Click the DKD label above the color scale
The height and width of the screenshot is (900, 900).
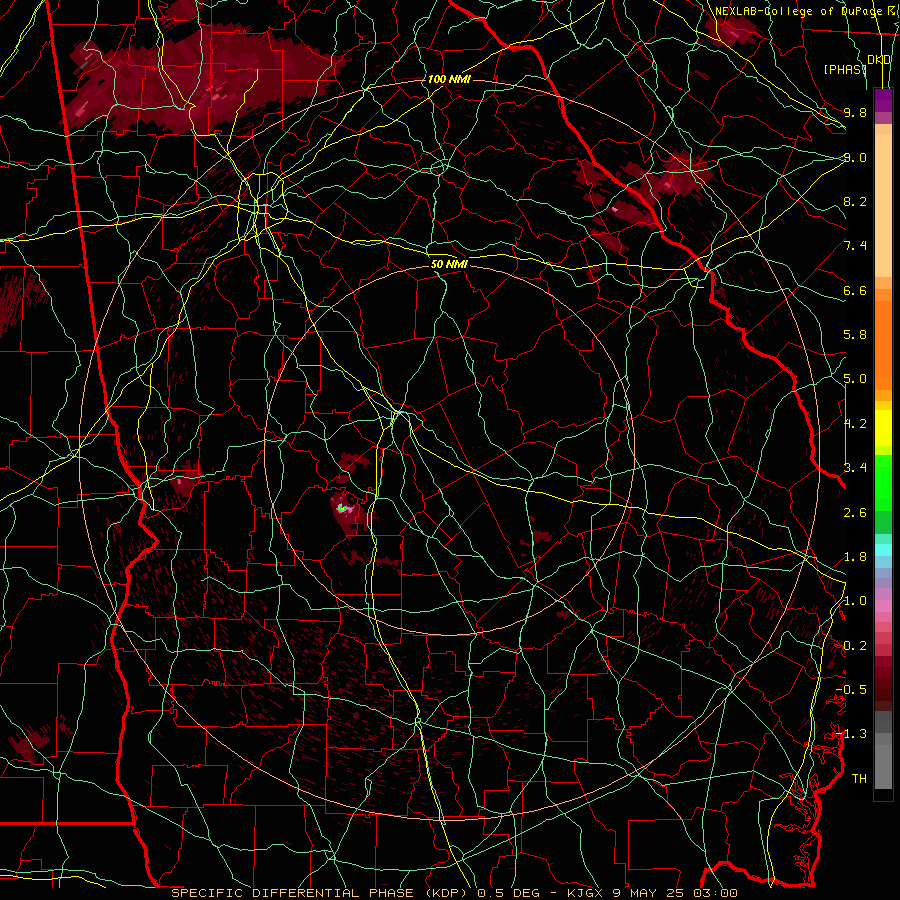879,60
